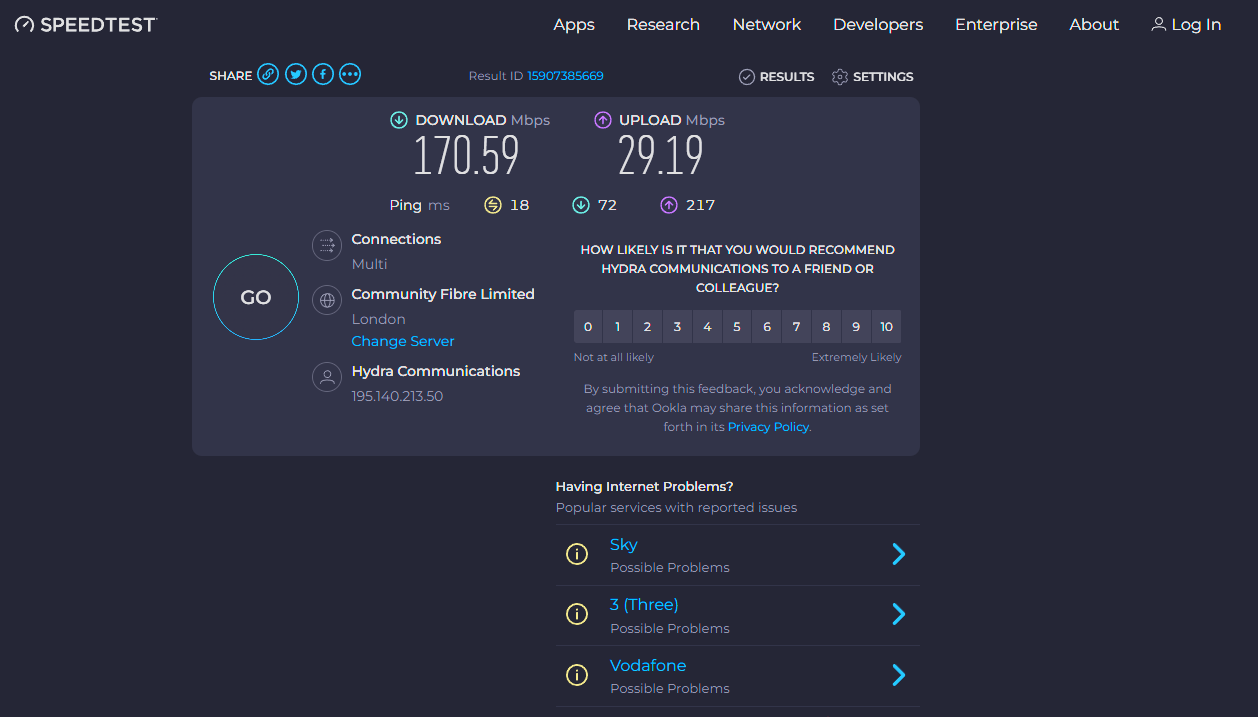
Task: Click the Change Server link
Action: (403, 342)
